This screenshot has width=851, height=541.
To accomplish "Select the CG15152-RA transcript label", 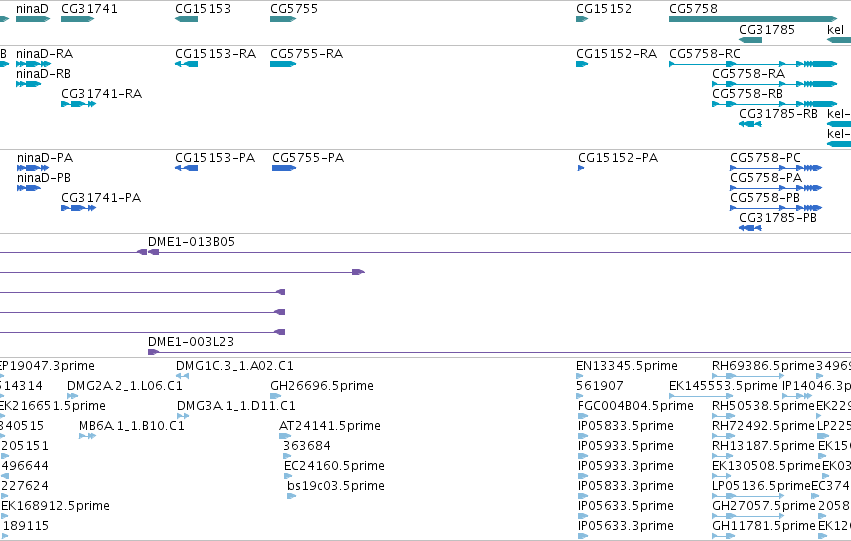I will pos(616,54).
